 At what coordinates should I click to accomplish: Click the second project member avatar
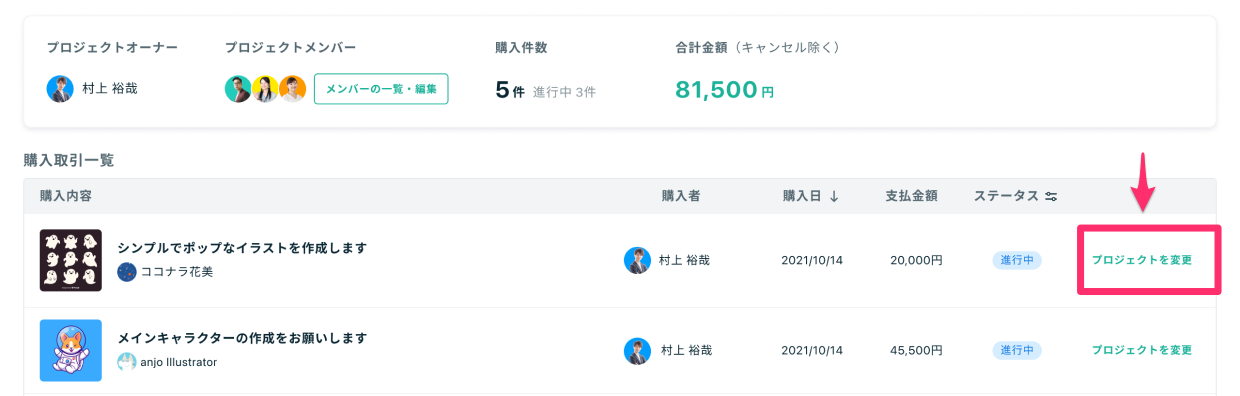pos(265,89)
